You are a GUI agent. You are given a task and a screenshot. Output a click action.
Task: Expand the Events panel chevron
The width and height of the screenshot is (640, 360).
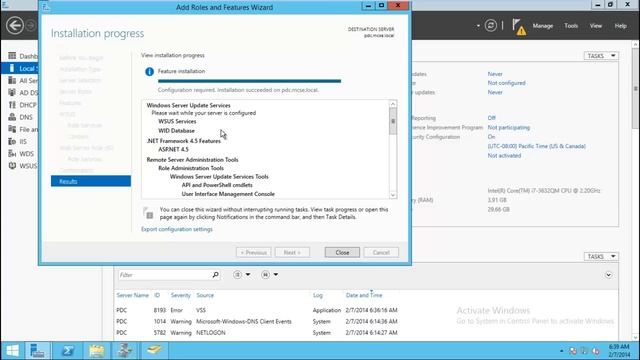click(608, 275)
